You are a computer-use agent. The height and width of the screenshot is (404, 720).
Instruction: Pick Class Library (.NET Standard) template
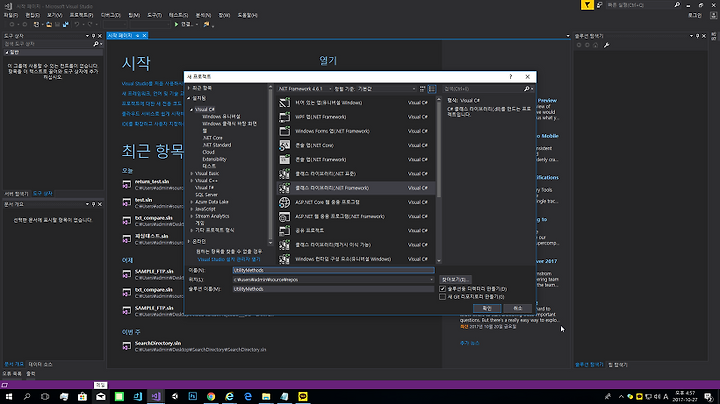(x=356, y=174)
